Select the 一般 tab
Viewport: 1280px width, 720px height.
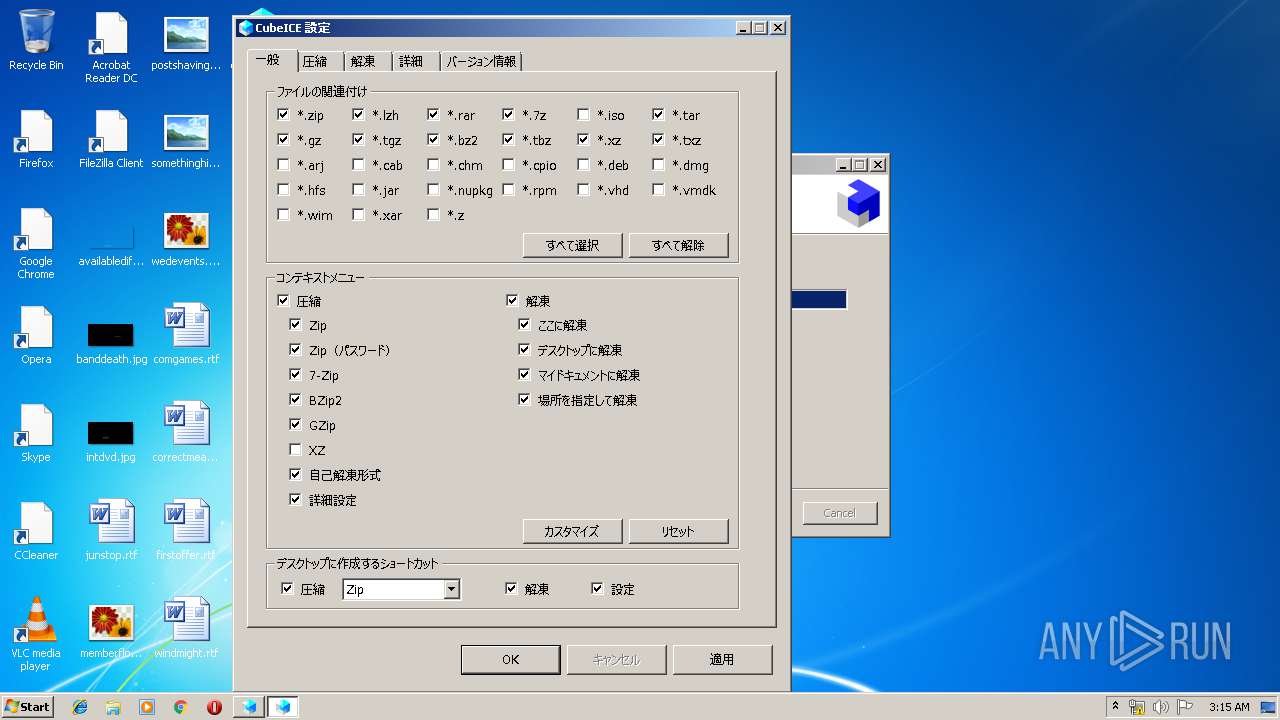[x=268, y=60]
